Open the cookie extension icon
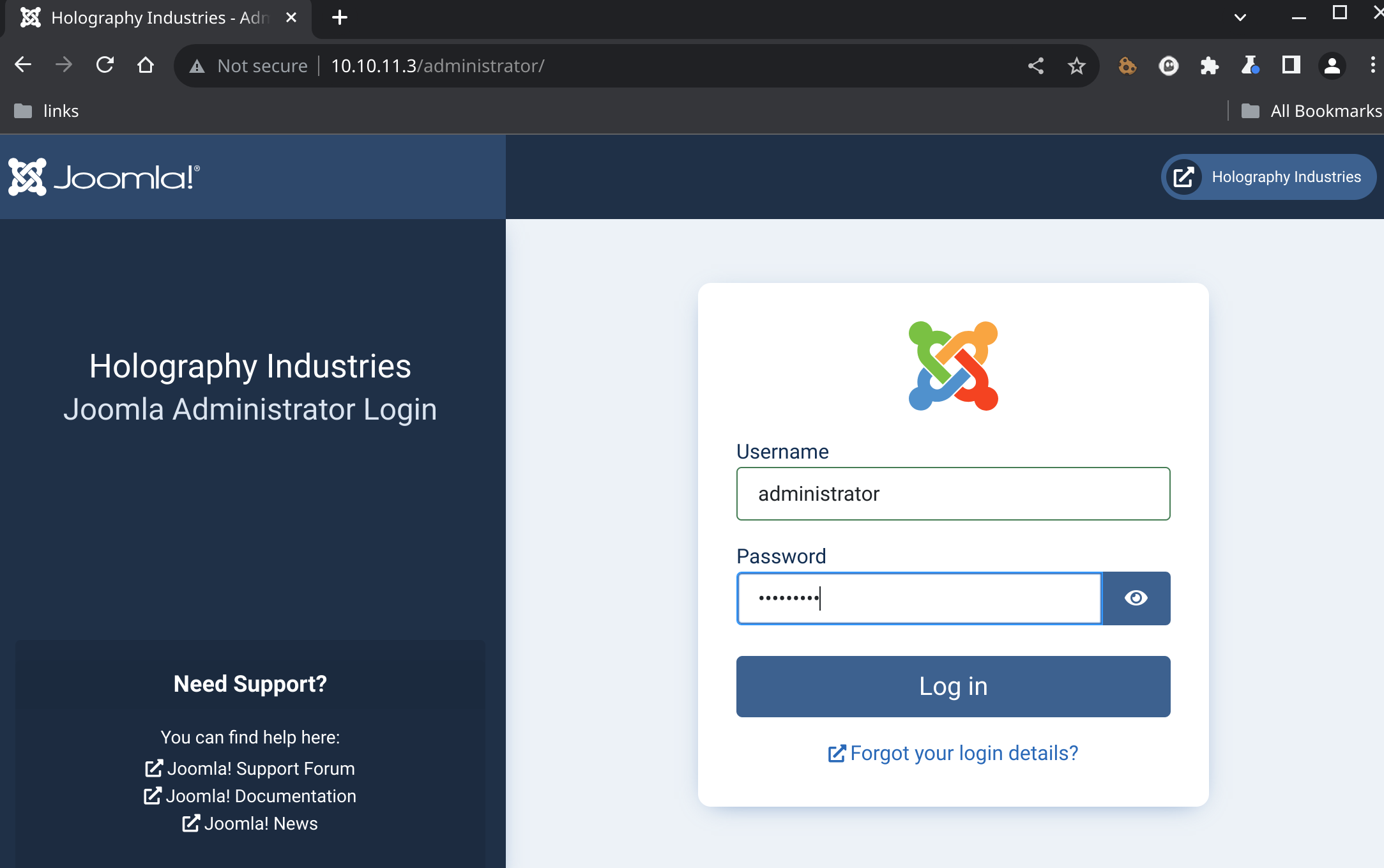The width and height of the screenshot is (1384, 868). (x=1127, y=65)
